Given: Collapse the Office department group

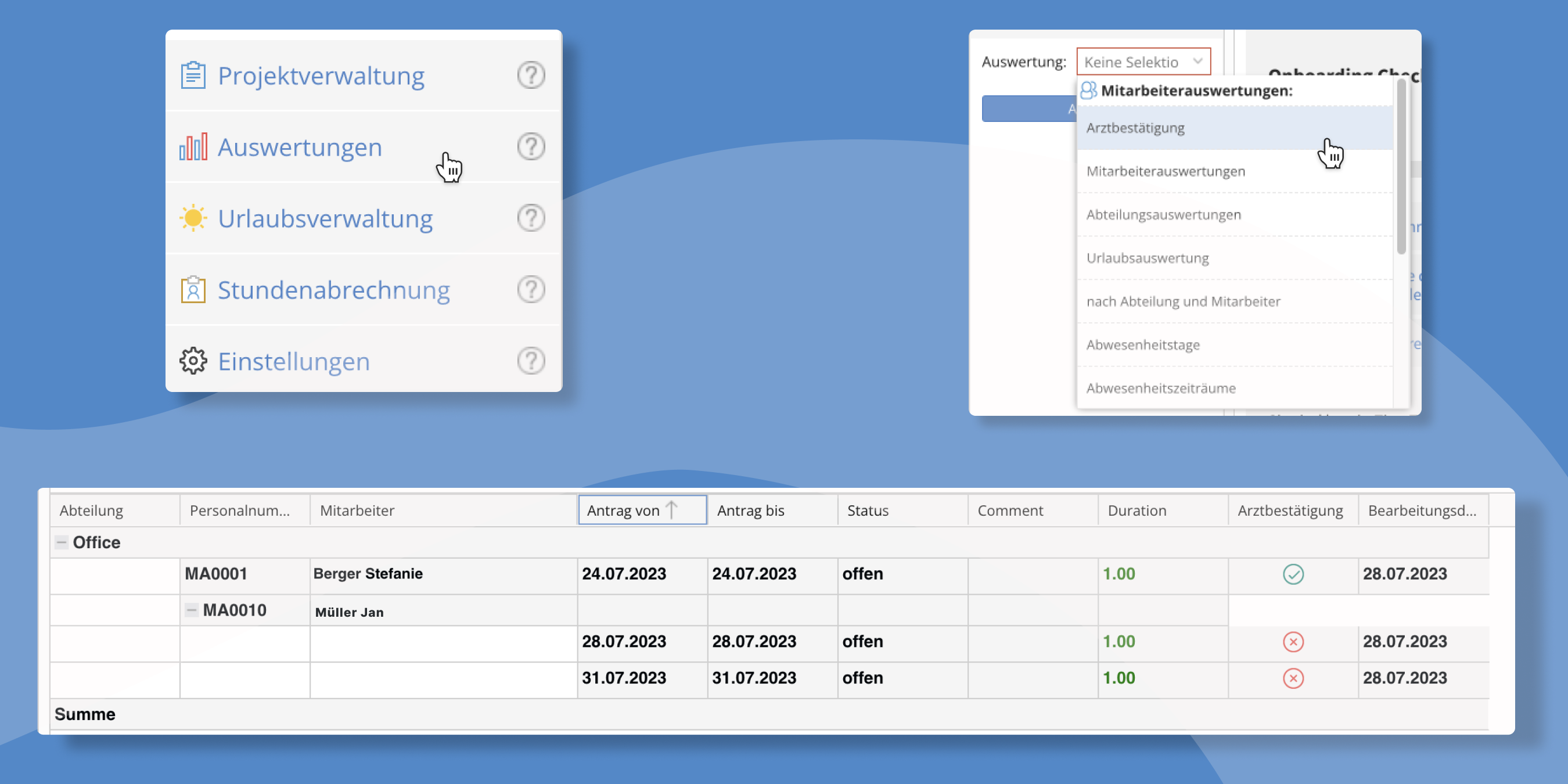Looking at the screenshot, I should coord(62,542).
